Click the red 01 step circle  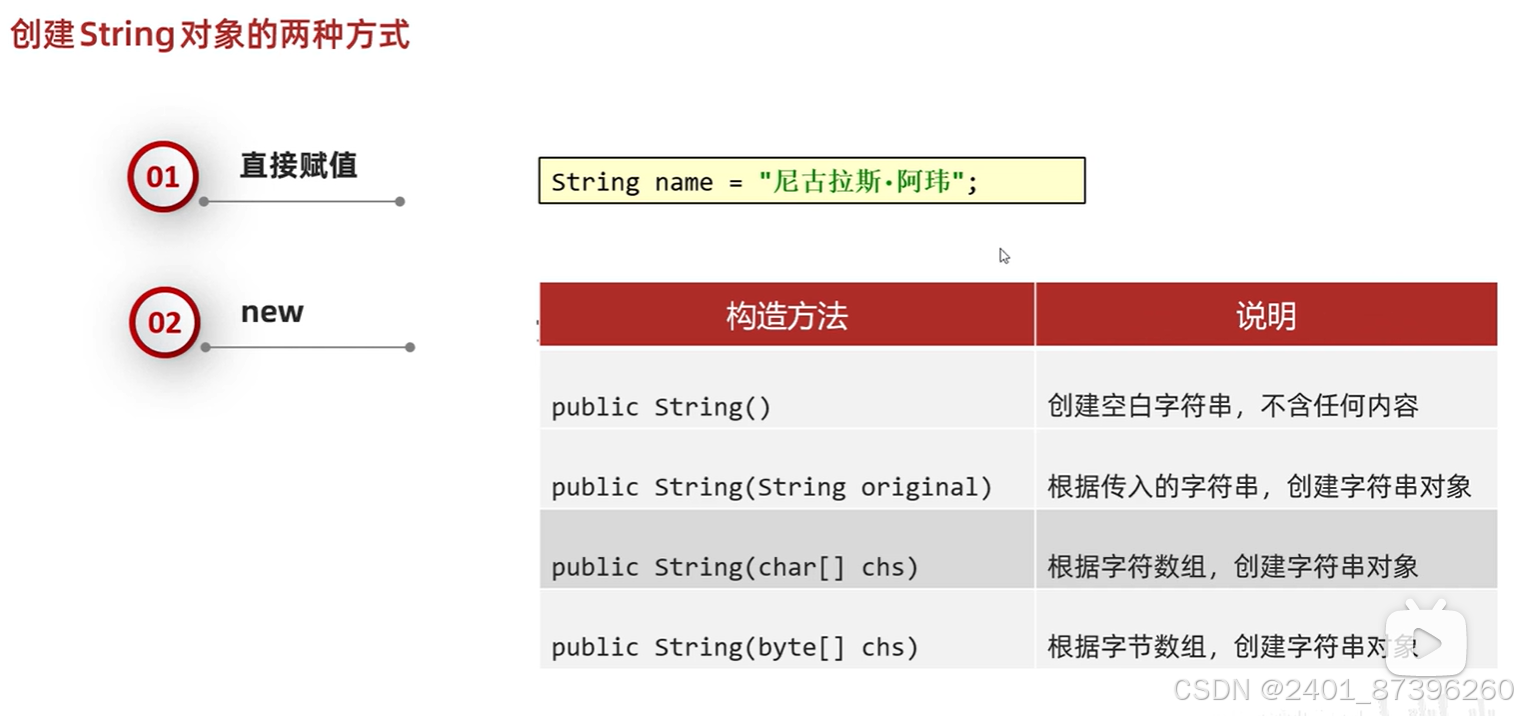[163, 177]
